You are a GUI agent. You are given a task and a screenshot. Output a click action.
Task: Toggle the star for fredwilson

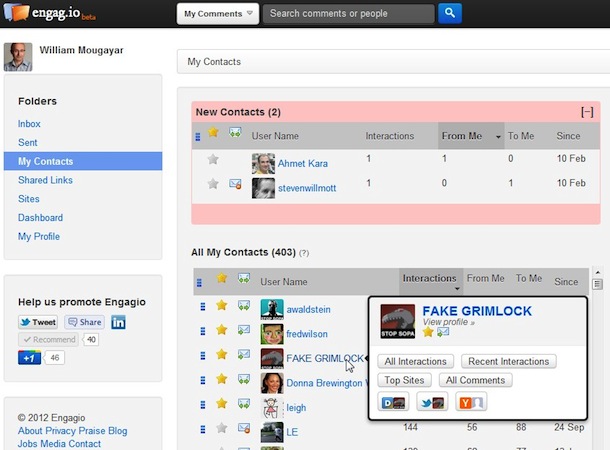222,330
